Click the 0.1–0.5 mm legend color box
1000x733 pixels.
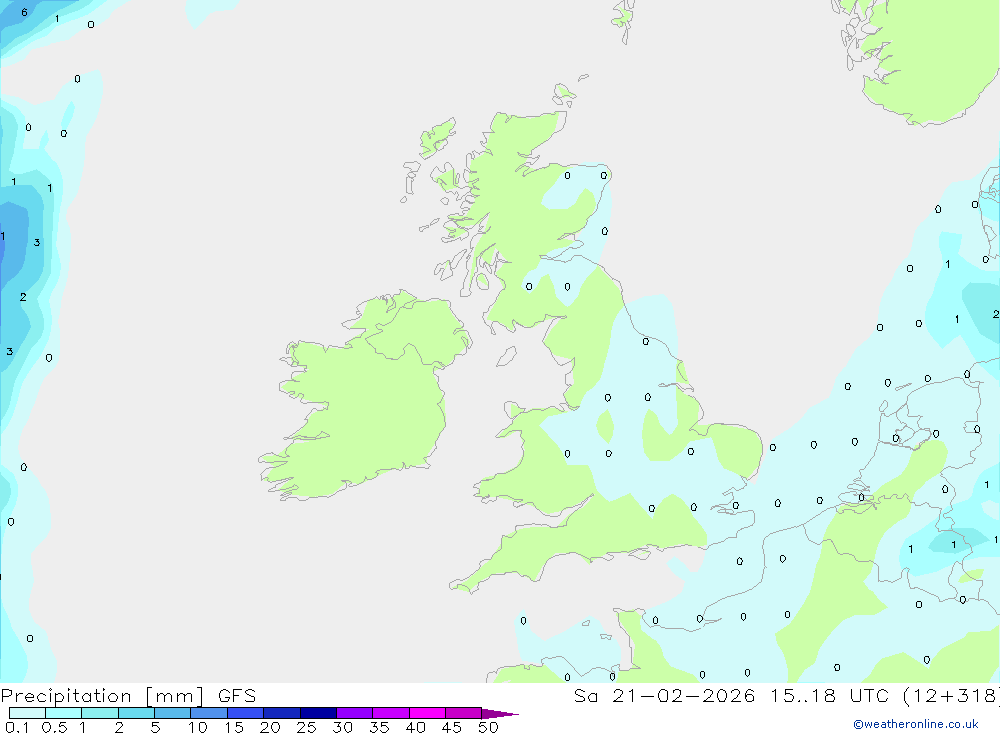[x=27, y=713]
